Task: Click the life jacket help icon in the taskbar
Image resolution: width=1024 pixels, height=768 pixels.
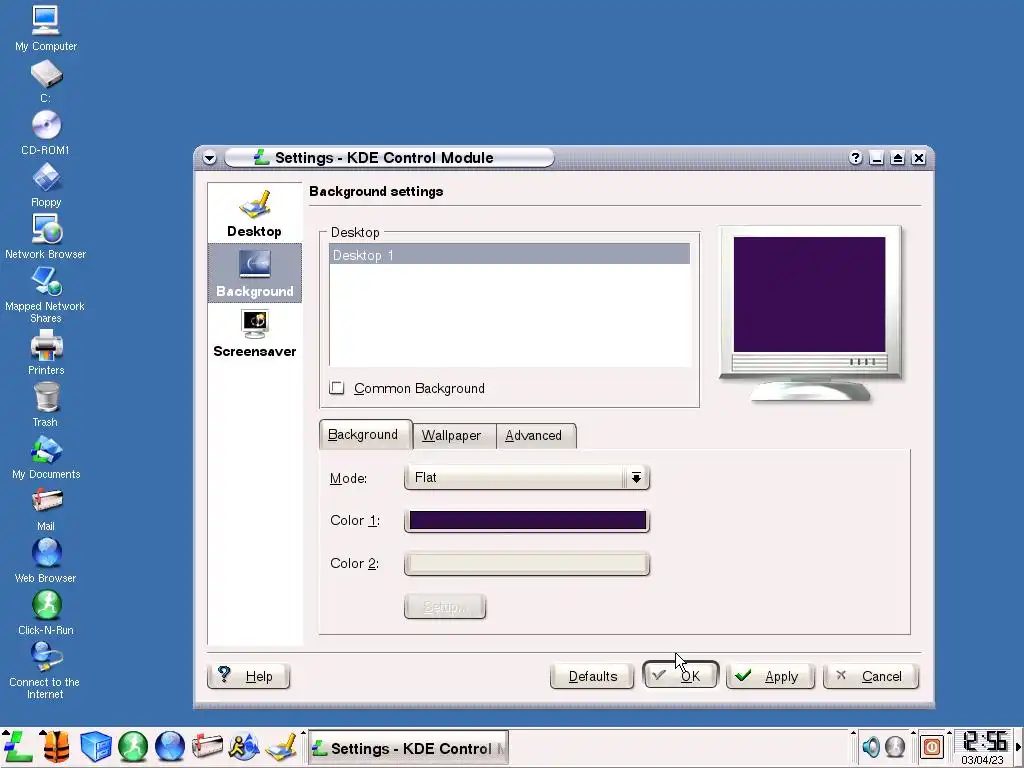Action: click(56, 746)
